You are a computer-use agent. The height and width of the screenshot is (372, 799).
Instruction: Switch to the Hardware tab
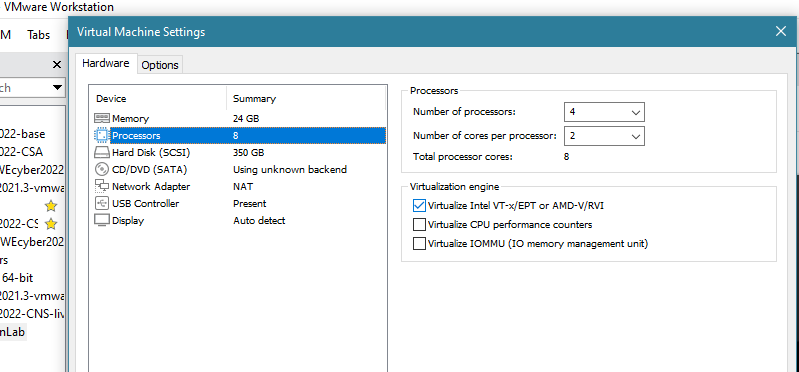pos(106,63)
